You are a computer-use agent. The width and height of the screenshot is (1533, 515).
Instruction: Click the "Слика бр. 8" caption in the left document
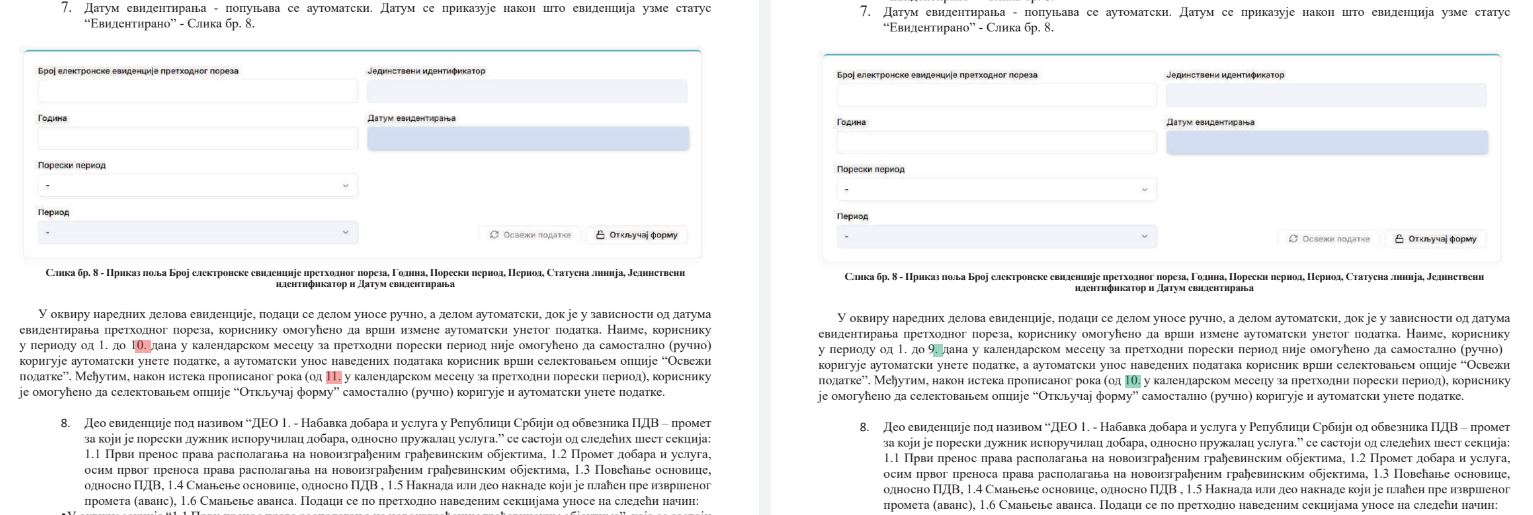tap(365, 276)
